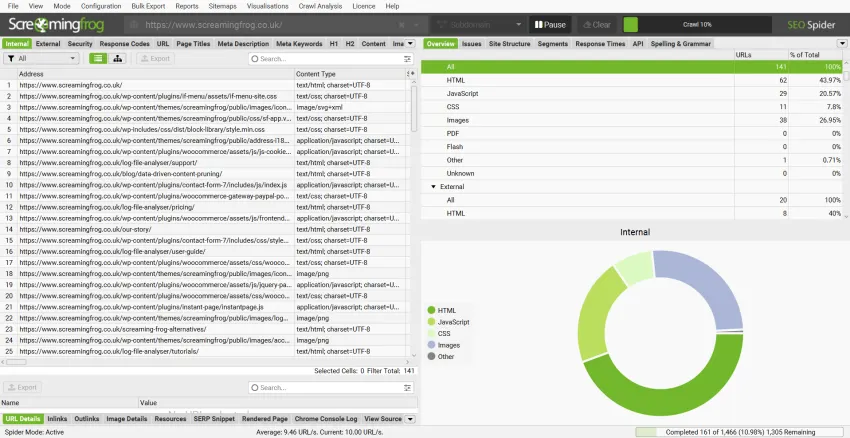The image size is (850, 438).
Task: Switch to list view icon
Action: click(x=98, y=59)
